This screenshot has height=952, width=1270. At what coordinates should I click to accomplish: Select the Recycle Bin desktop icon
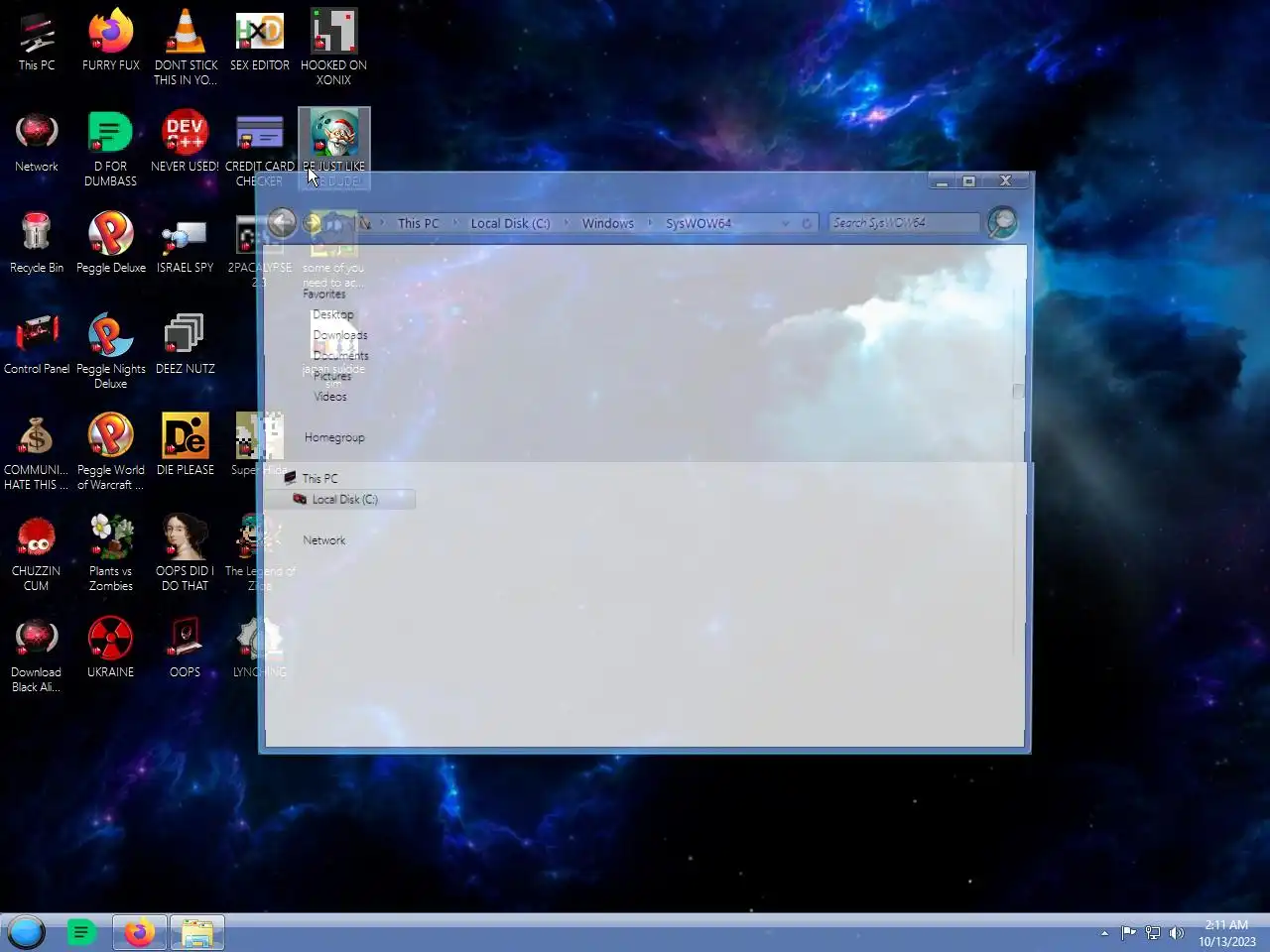(x=37, y=242)
